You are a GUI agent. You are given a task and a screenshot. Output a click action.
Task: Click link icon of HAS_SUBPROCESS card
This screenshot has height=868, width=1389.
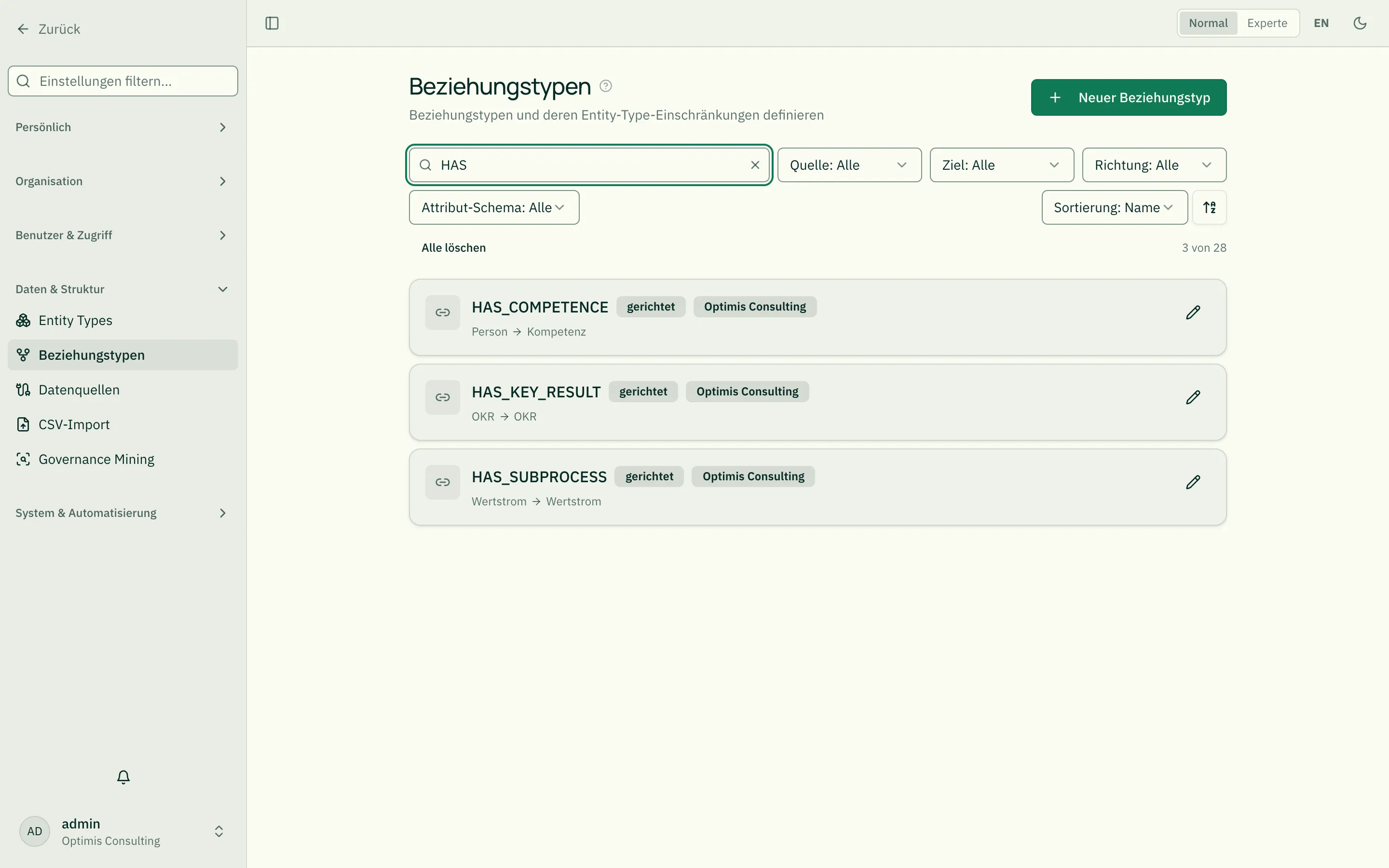(x=443, y=482)
